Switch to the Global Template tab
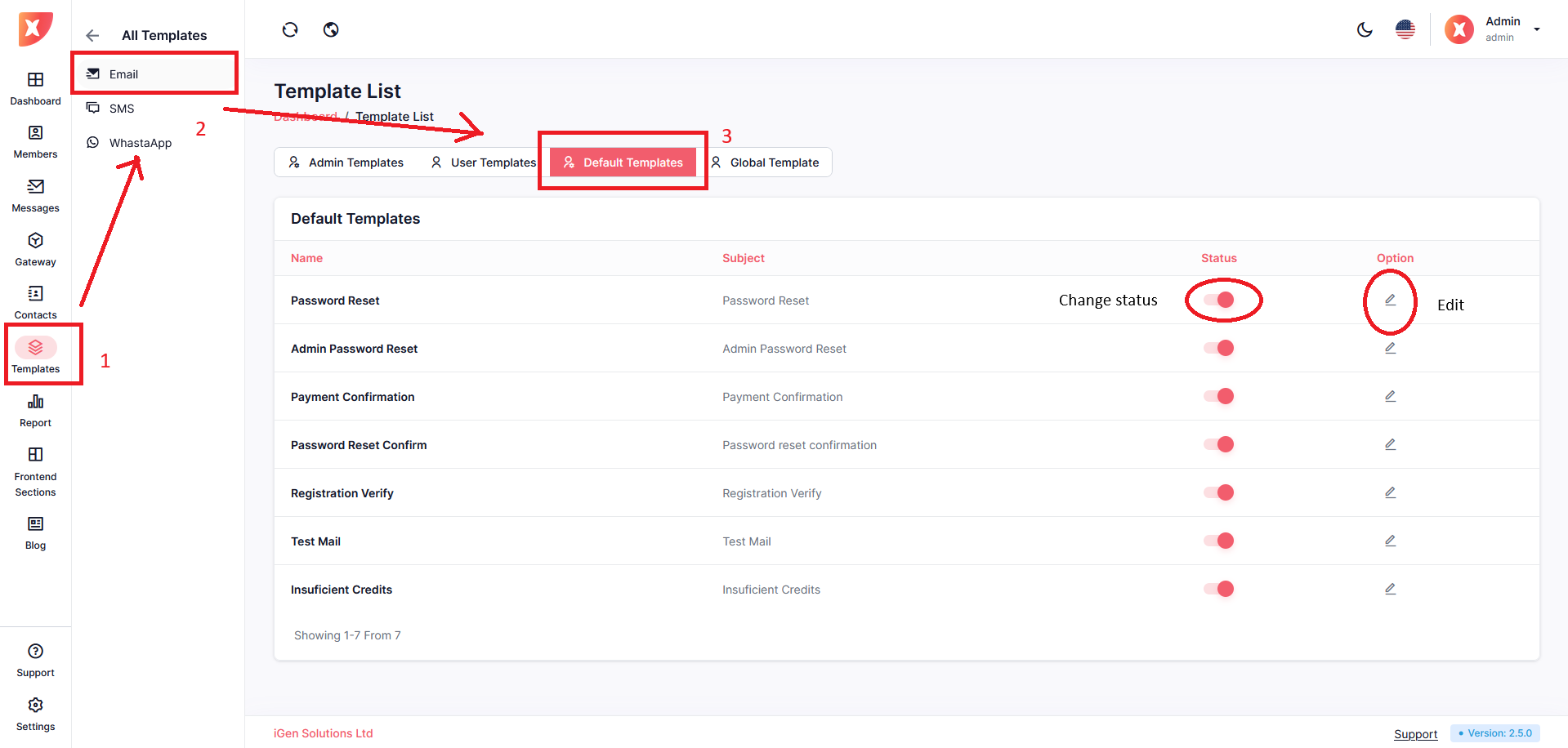This screenshot has width=1568, height=748. 765,163
